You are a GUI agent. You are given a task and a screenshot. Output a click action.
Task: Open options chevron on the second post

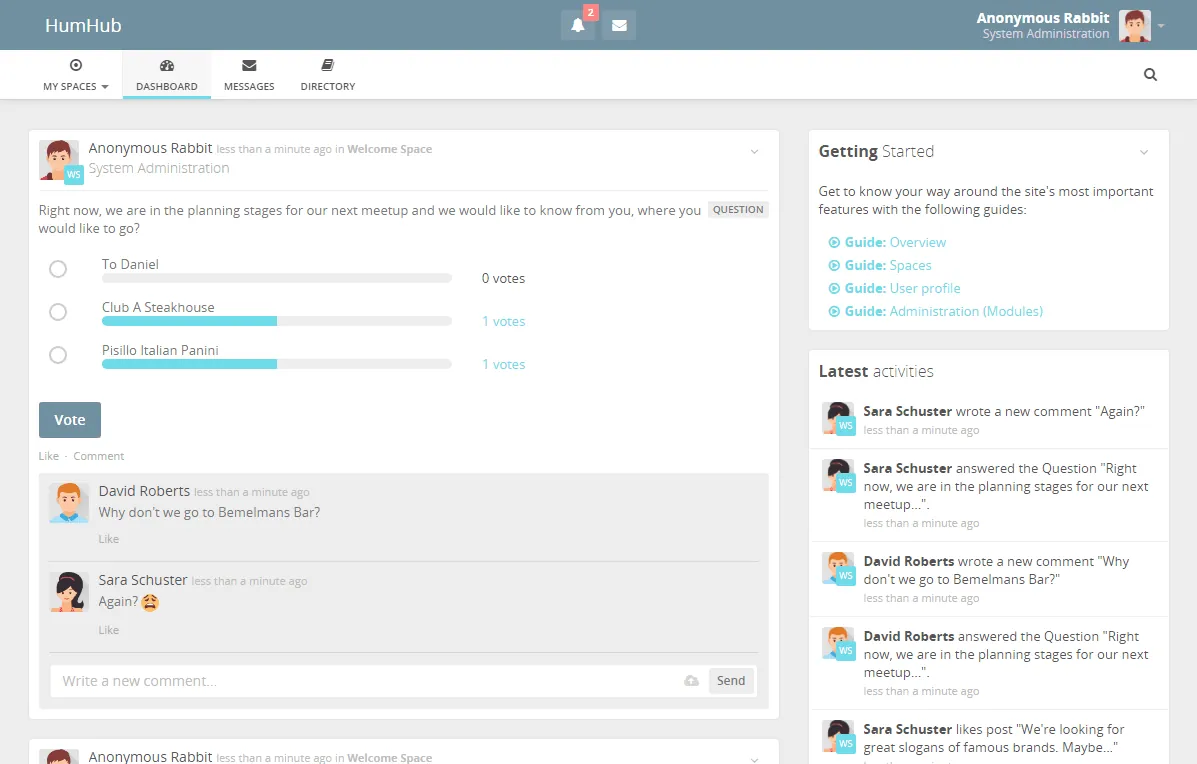coord(754,759)
